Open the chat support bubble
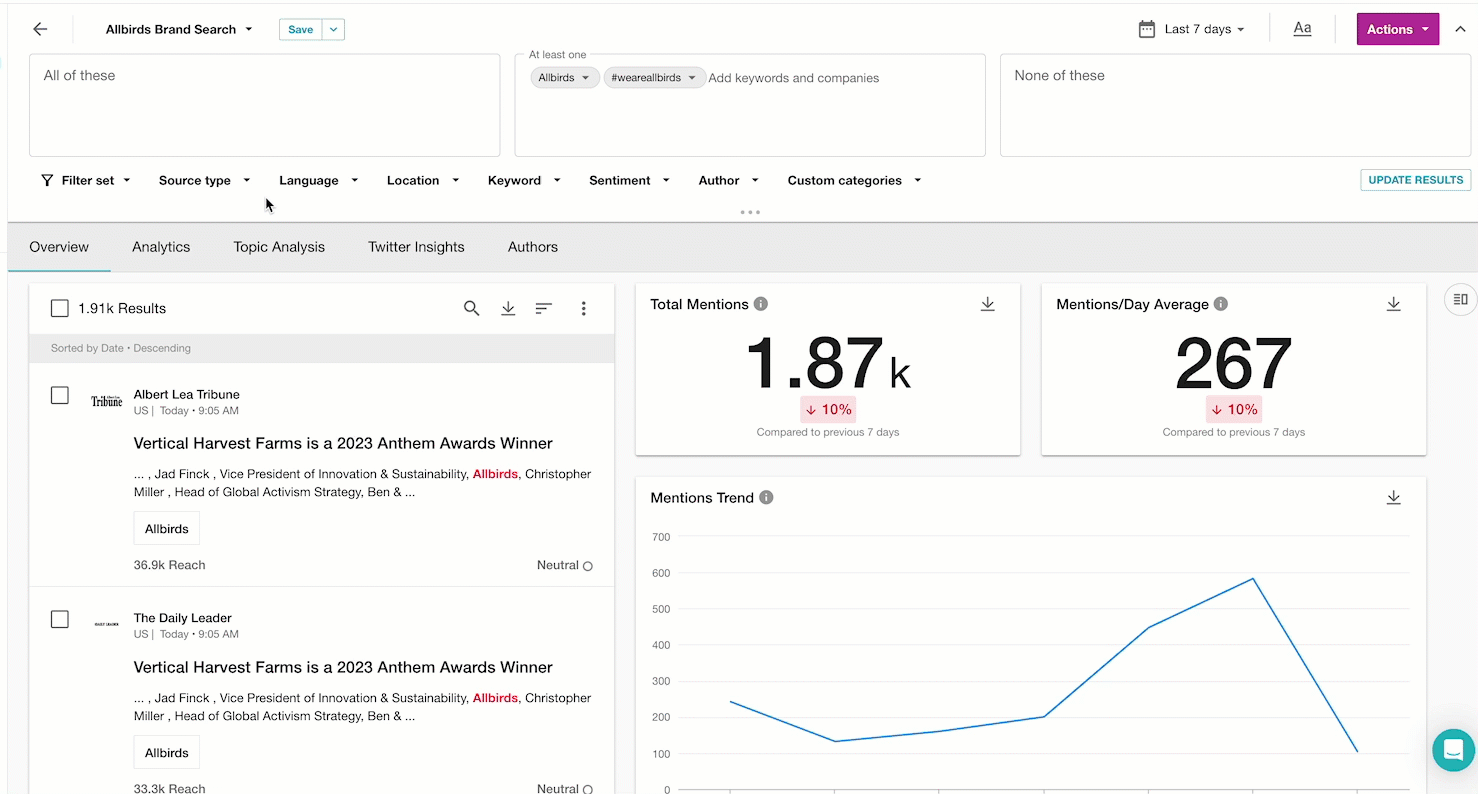1478x794 pixels. point(1453,750)
